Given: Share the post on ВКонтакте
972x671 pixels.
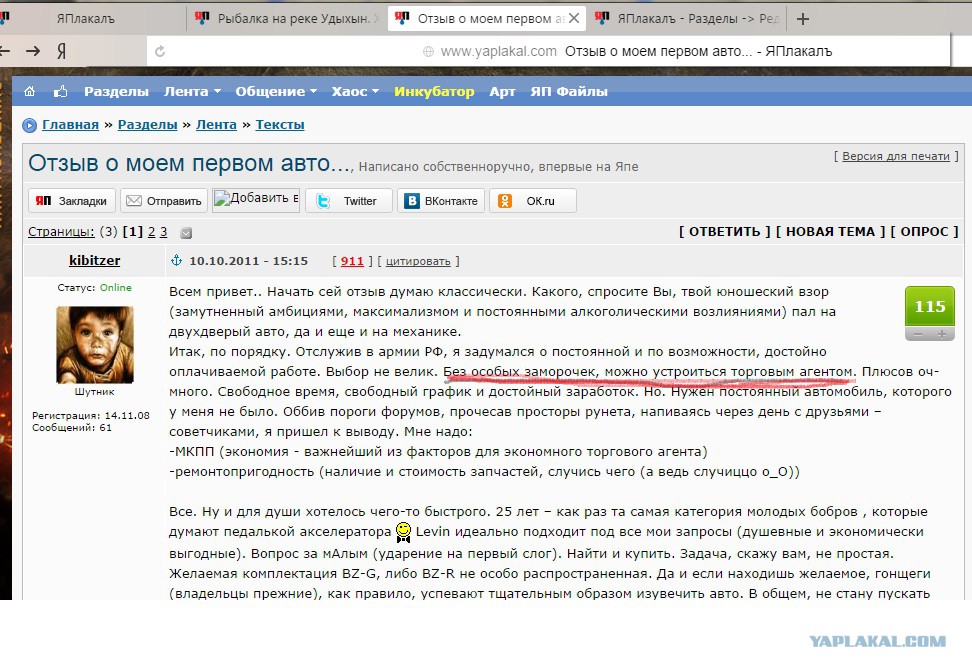Looking at the screenshot, I should (x=441, y=201).
